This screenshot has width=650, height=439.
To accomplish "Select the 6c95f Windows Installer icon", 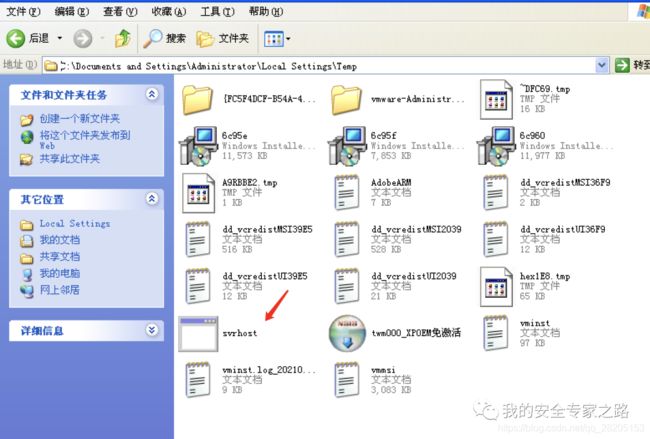I will point(347,146).
